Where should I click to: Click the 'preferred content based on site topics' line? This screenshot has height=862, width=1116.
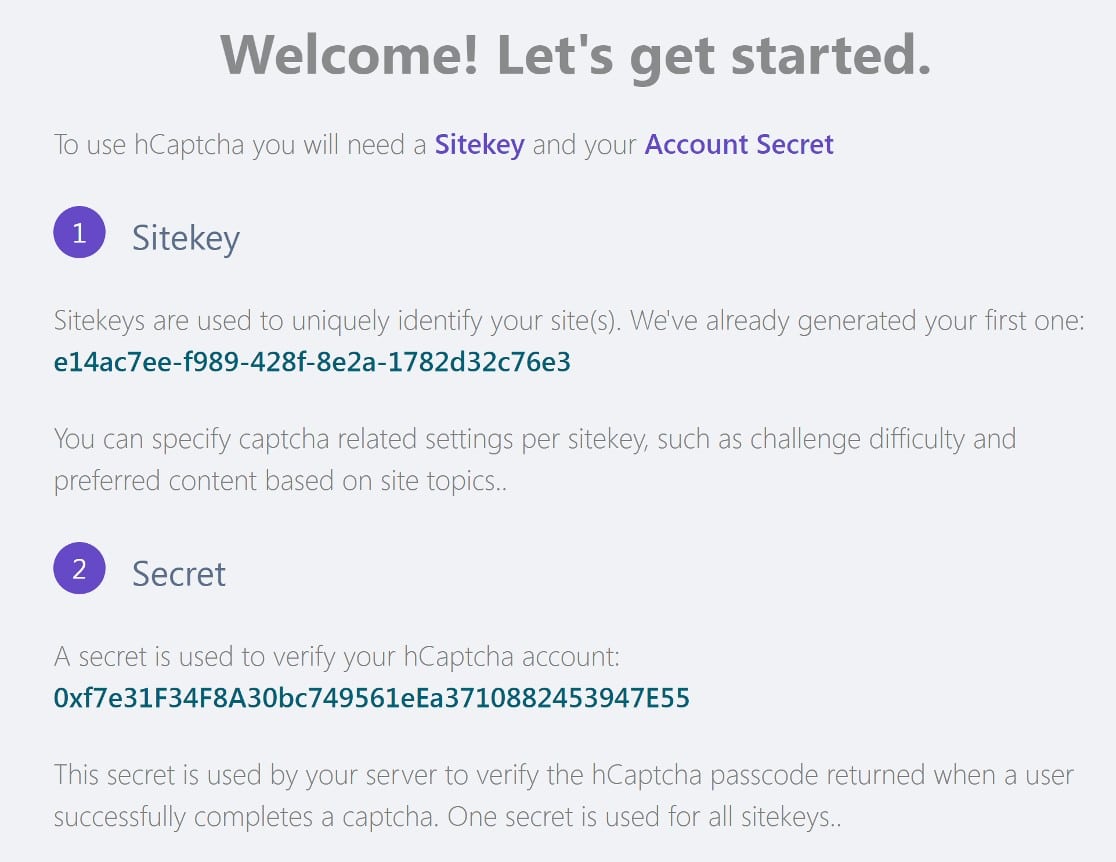(x=280, y=481)
